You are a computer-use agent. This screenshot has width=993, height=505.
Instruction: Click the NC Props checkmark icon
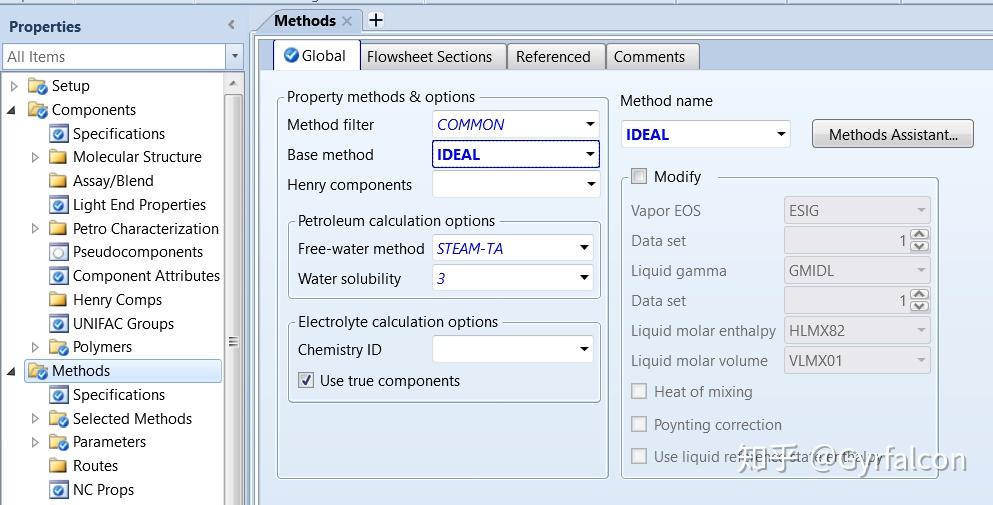click(x=59, y=490)
